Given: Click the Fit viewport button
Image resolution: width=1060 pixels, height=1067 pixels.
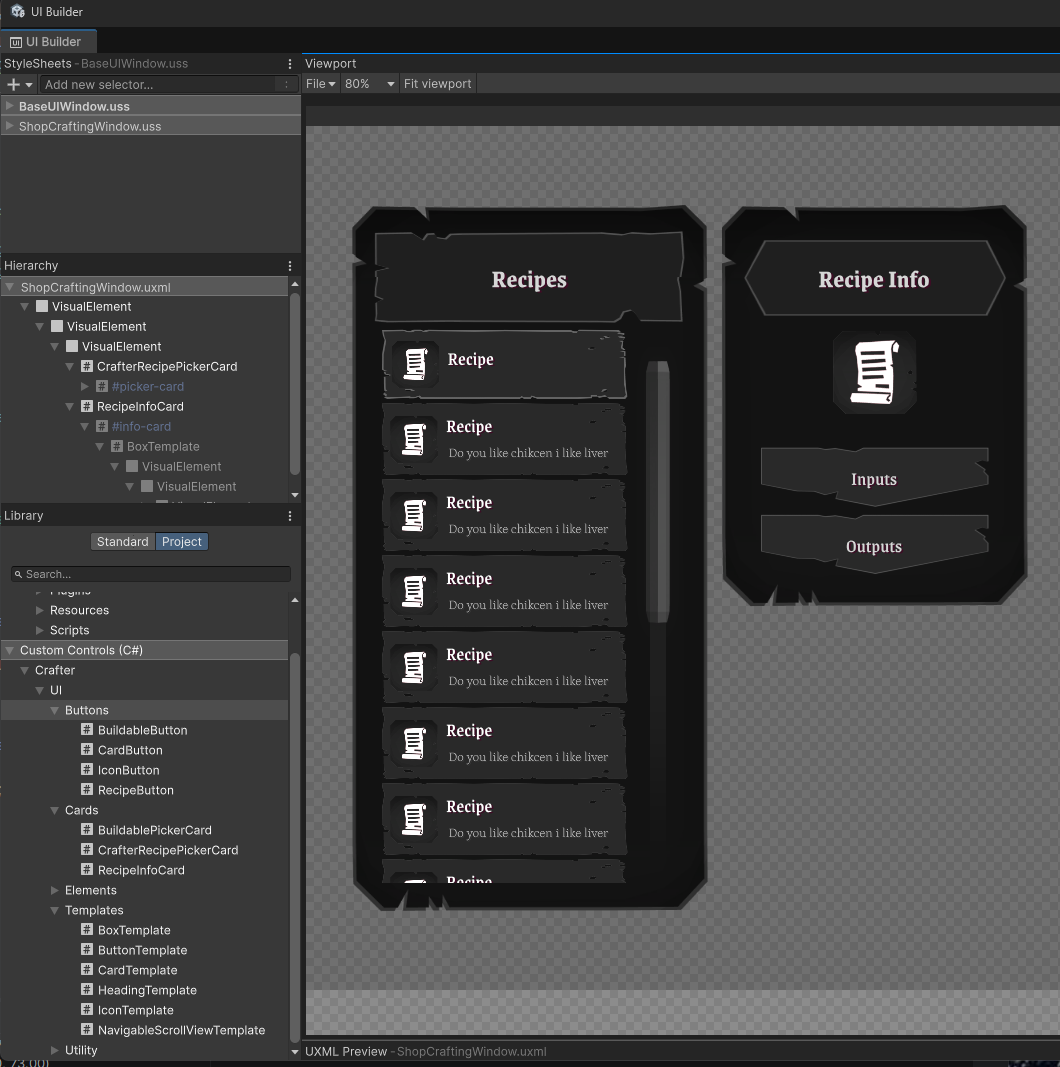Looking at the screenshot, I should click(437, 84).
